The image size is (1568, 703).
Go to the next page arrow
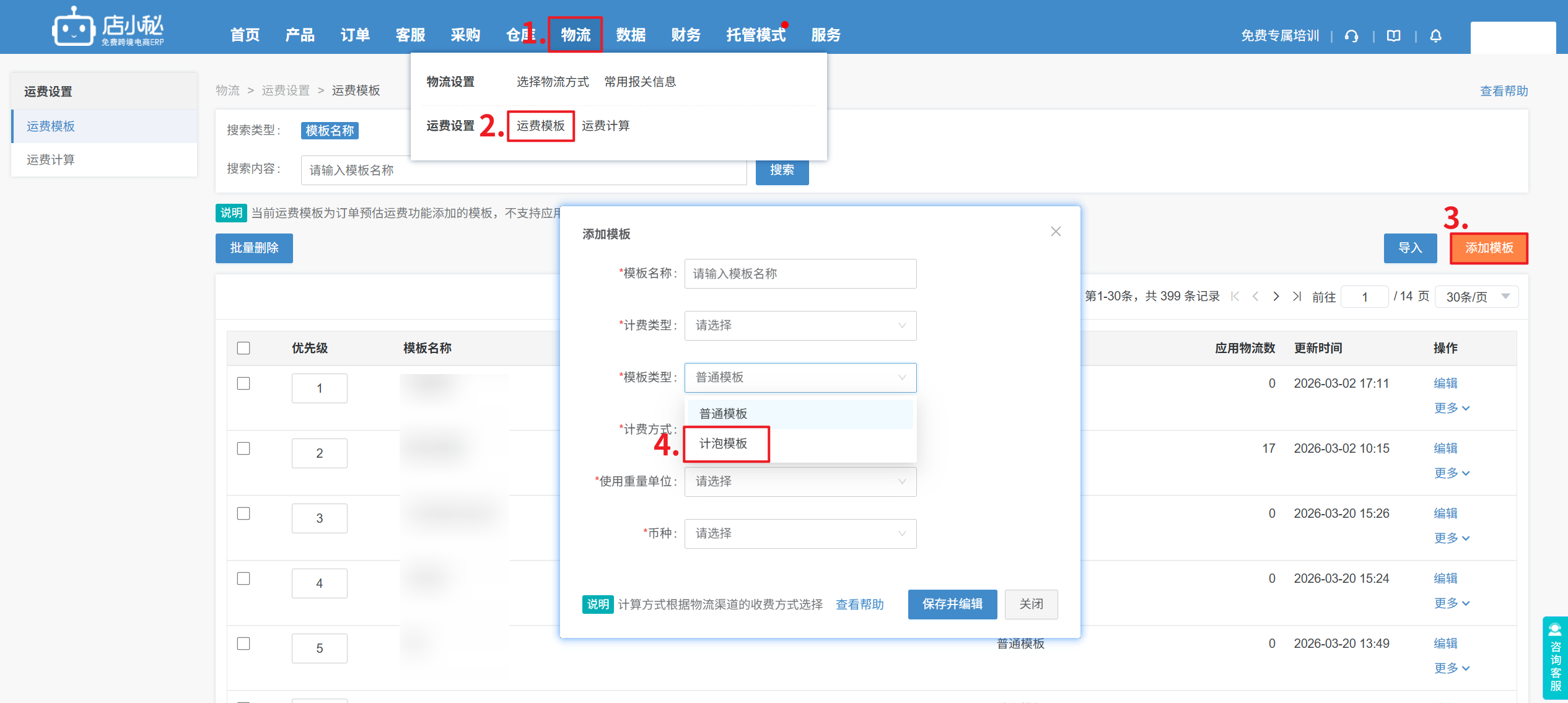(1276, 297)
